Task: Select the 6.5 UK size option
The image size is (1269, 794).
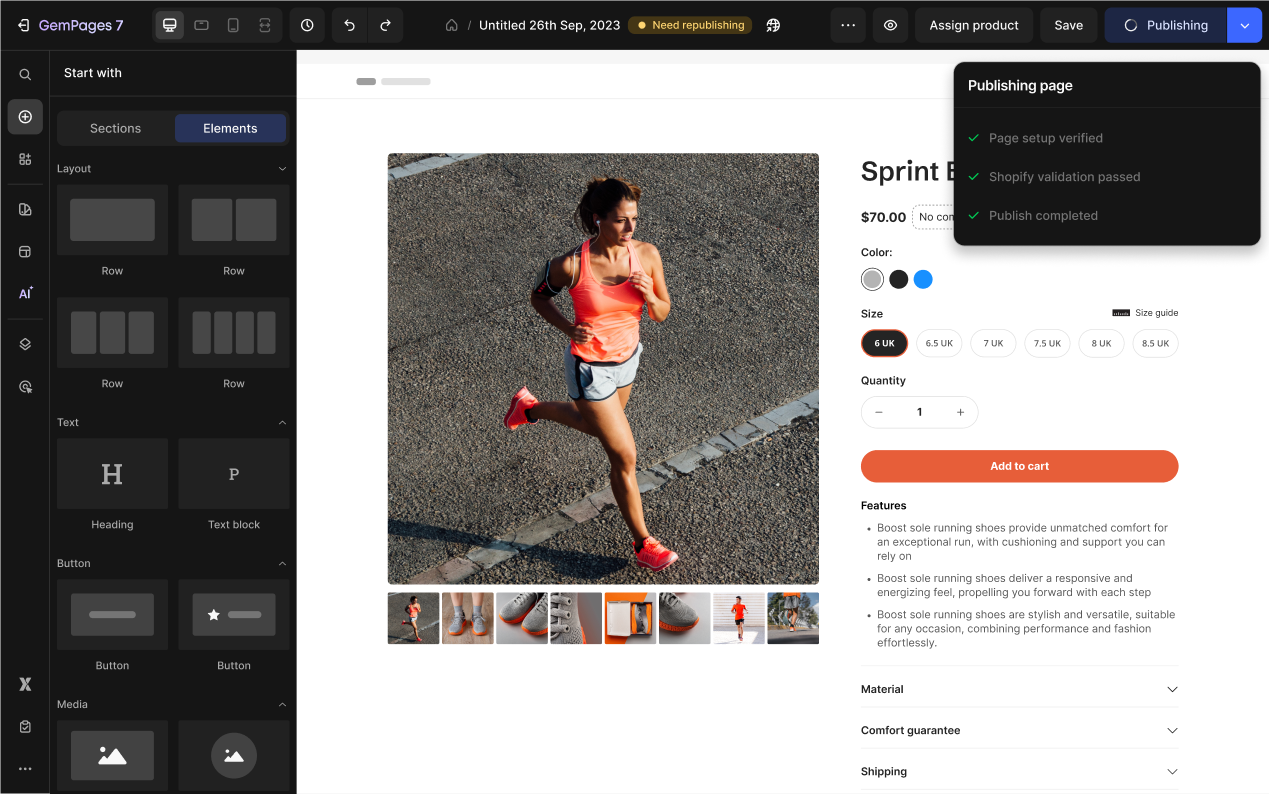Action: click(x=938, y=343)
